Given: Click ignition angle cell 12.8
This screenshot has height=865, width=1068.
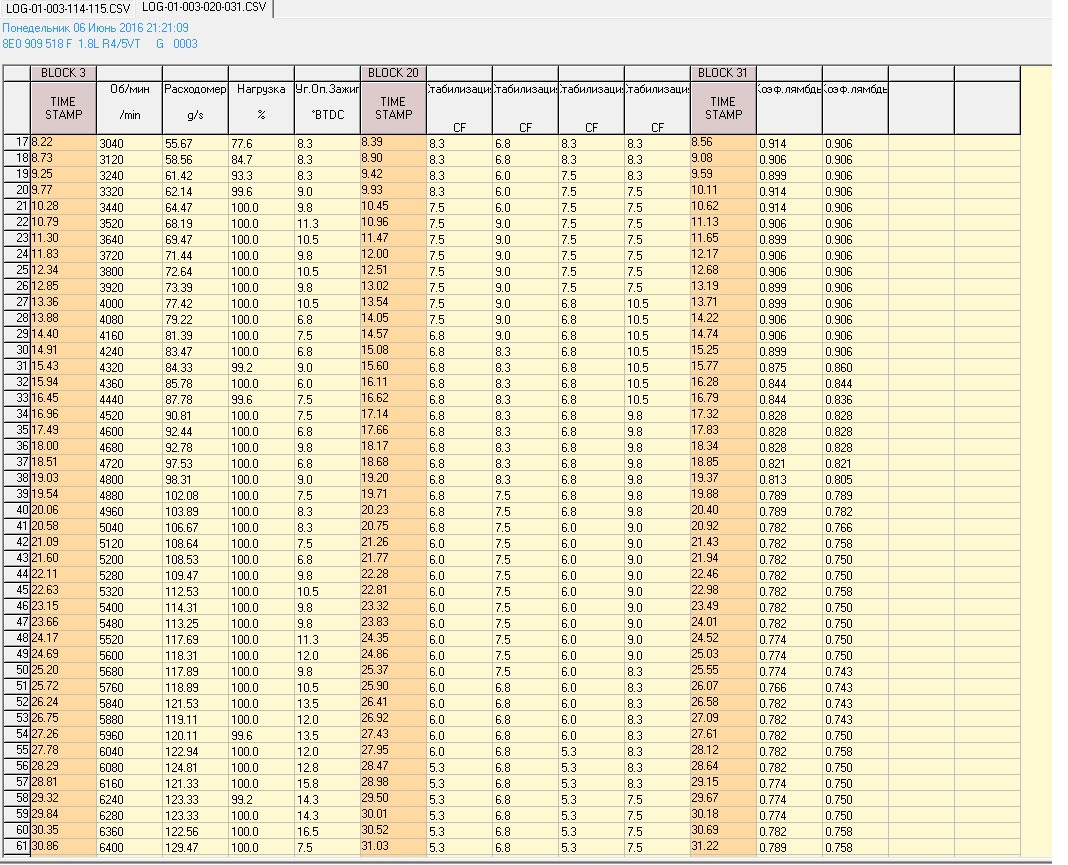Looking at the screenshot, I should (x=327, y=767).
